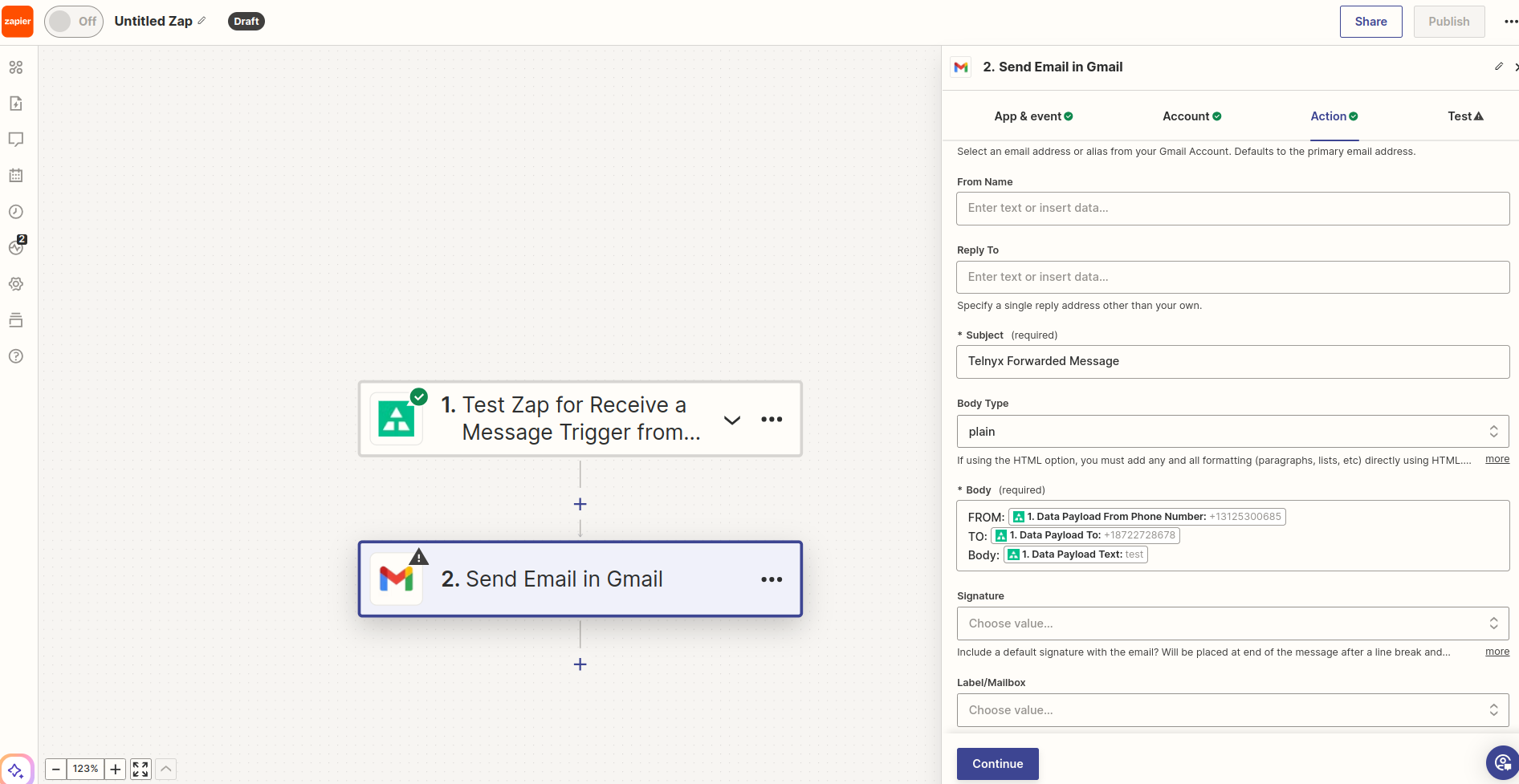Edit the Untitled Zap name pencil icon

tap(202, 21)
